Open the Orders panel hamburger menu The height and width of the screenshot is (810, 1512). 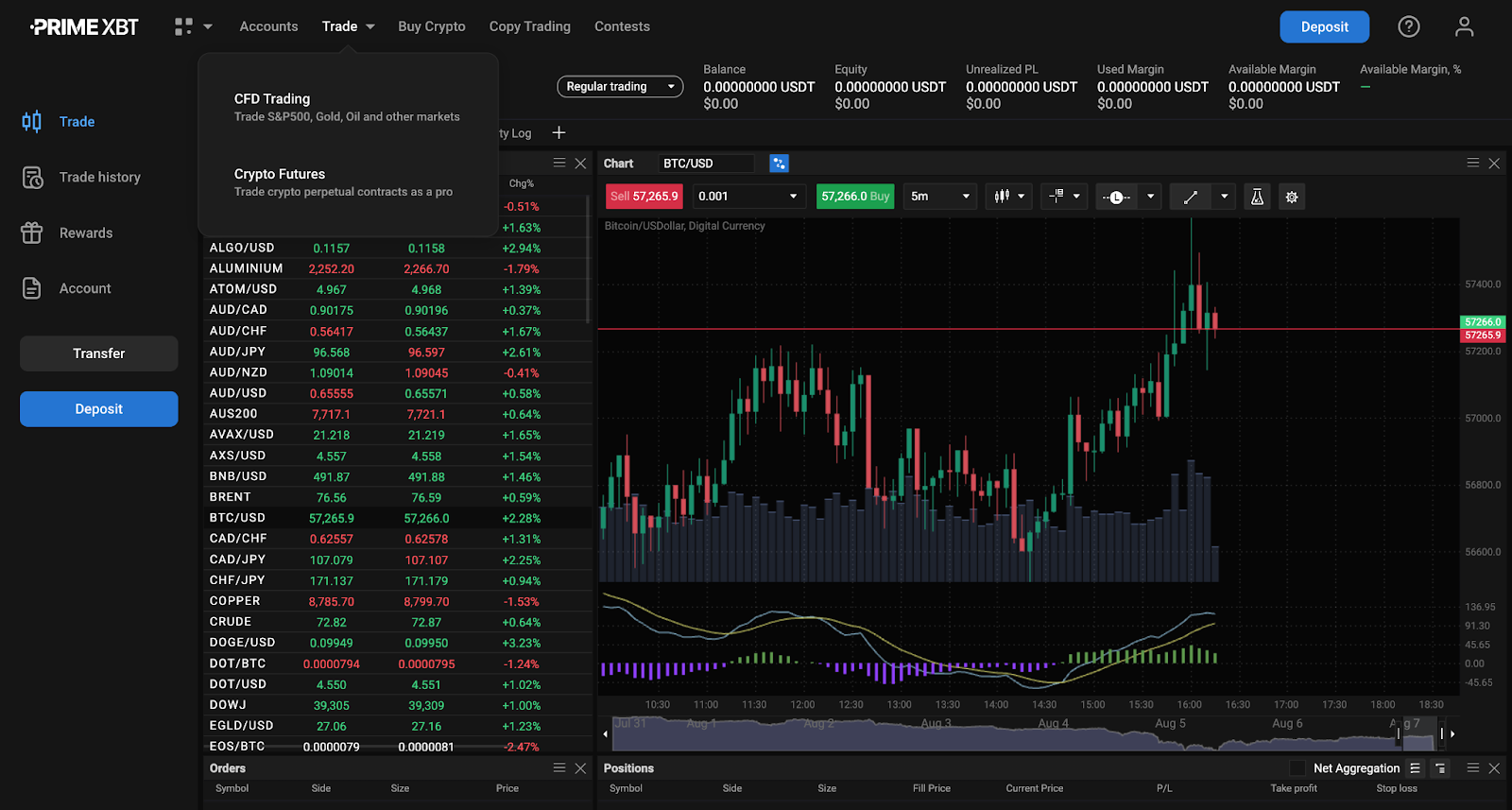click(x=559, y=767)
